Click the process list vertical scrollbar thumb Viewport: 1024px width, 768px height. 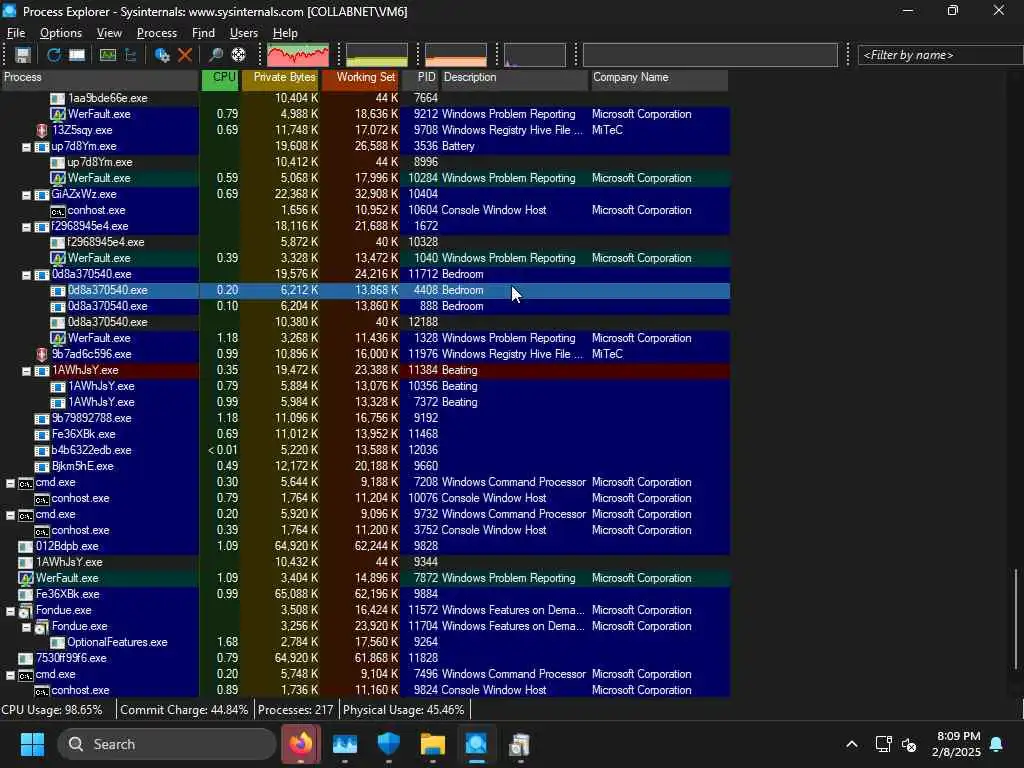click(x=1016, y=619)
